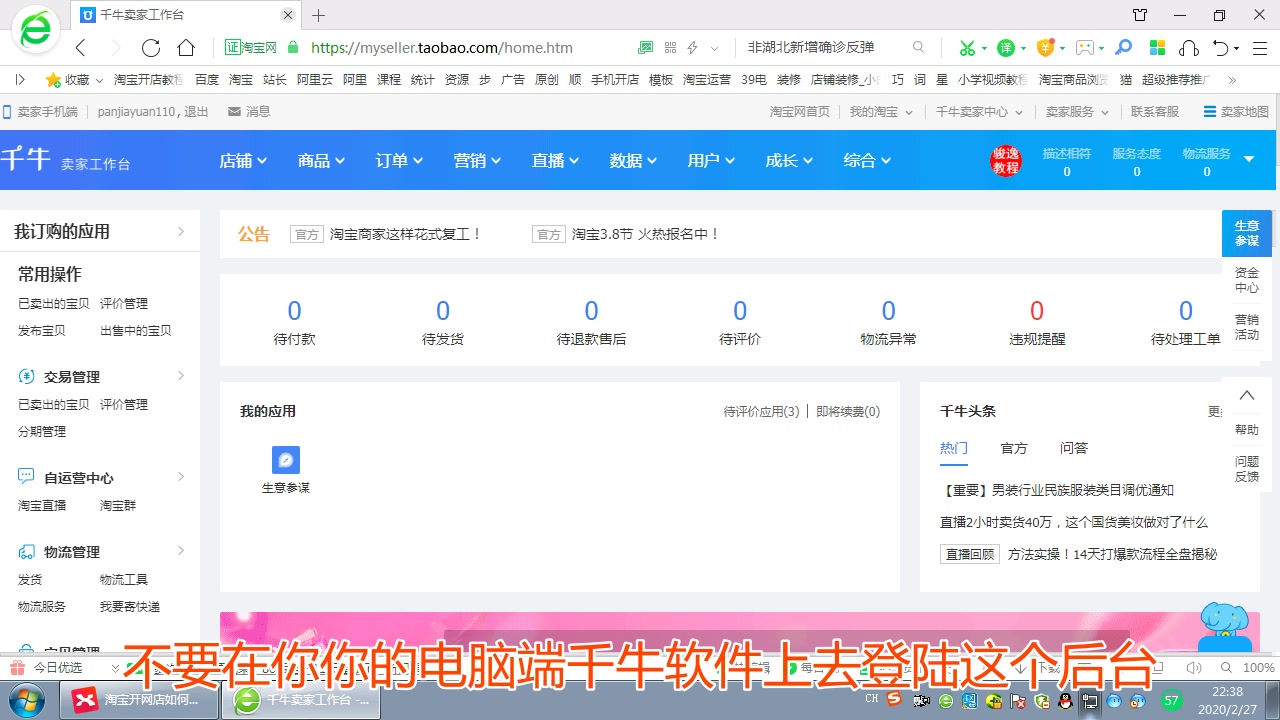Viewport: 1280px width, 720px height.
Task: Click the undo closed-tab arrow icon
Action: [1221, 48]
